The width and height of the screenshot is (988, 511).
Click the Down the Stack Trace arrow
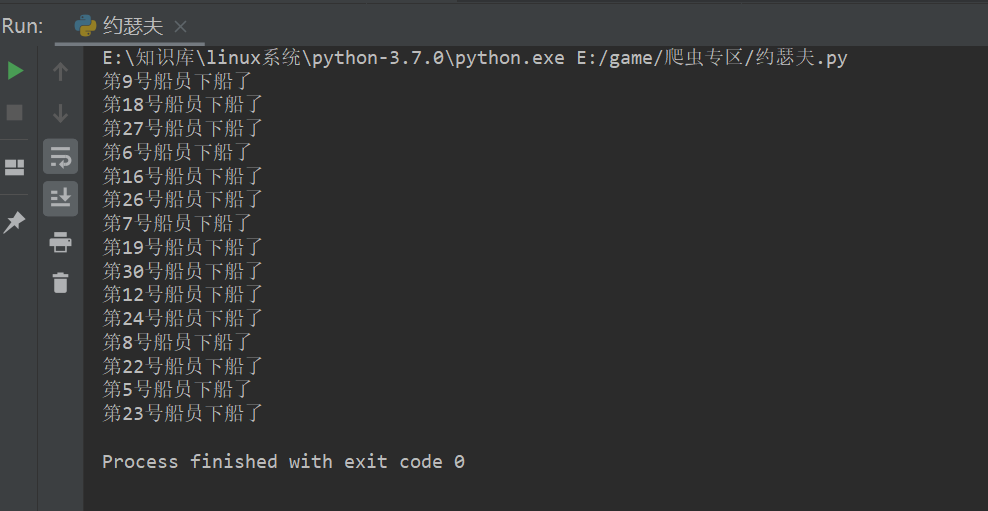coord(60,114)
